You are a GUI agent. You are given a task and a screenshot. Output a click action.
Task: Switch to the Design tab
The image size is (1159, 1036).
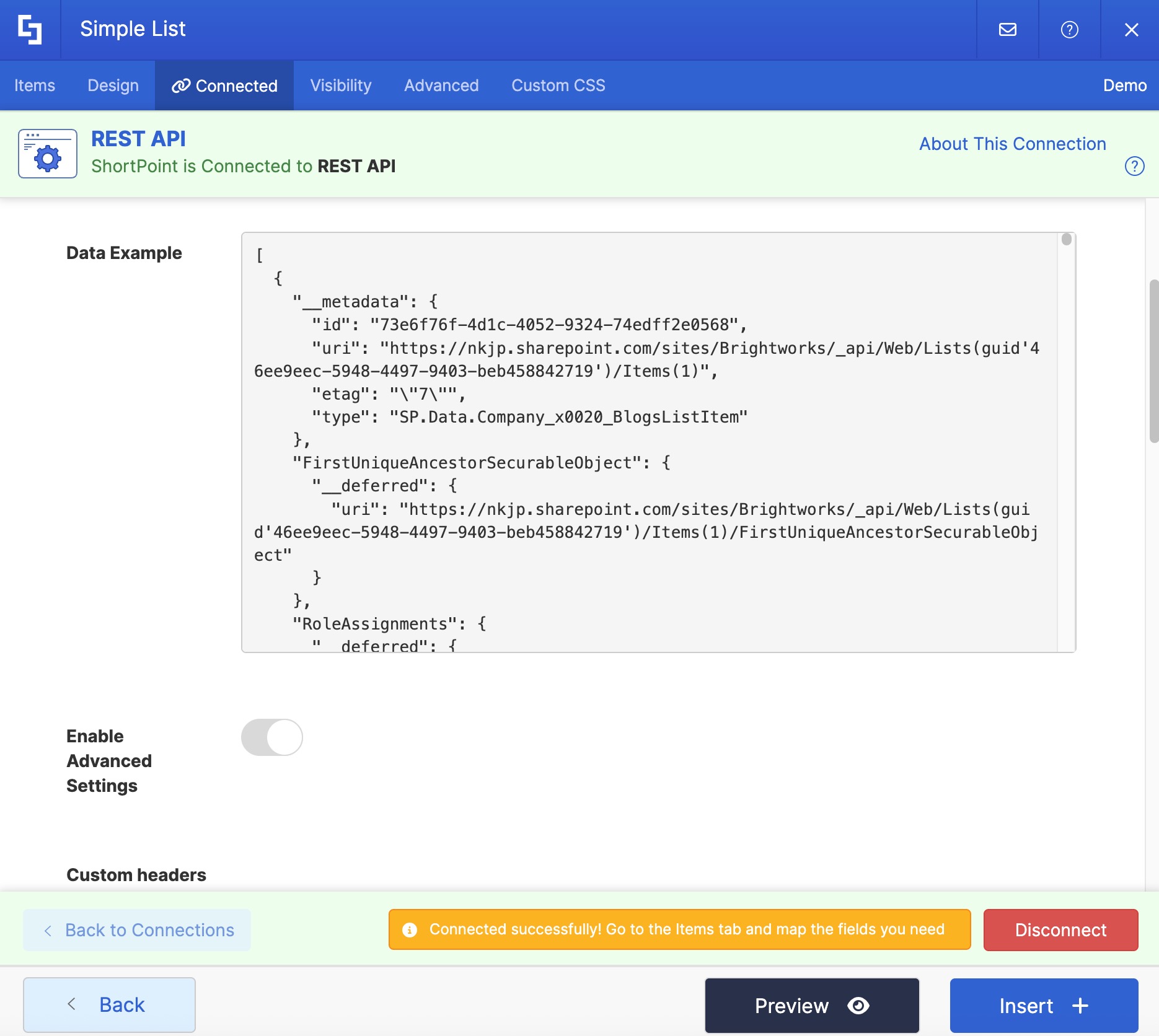coord(113,86)
